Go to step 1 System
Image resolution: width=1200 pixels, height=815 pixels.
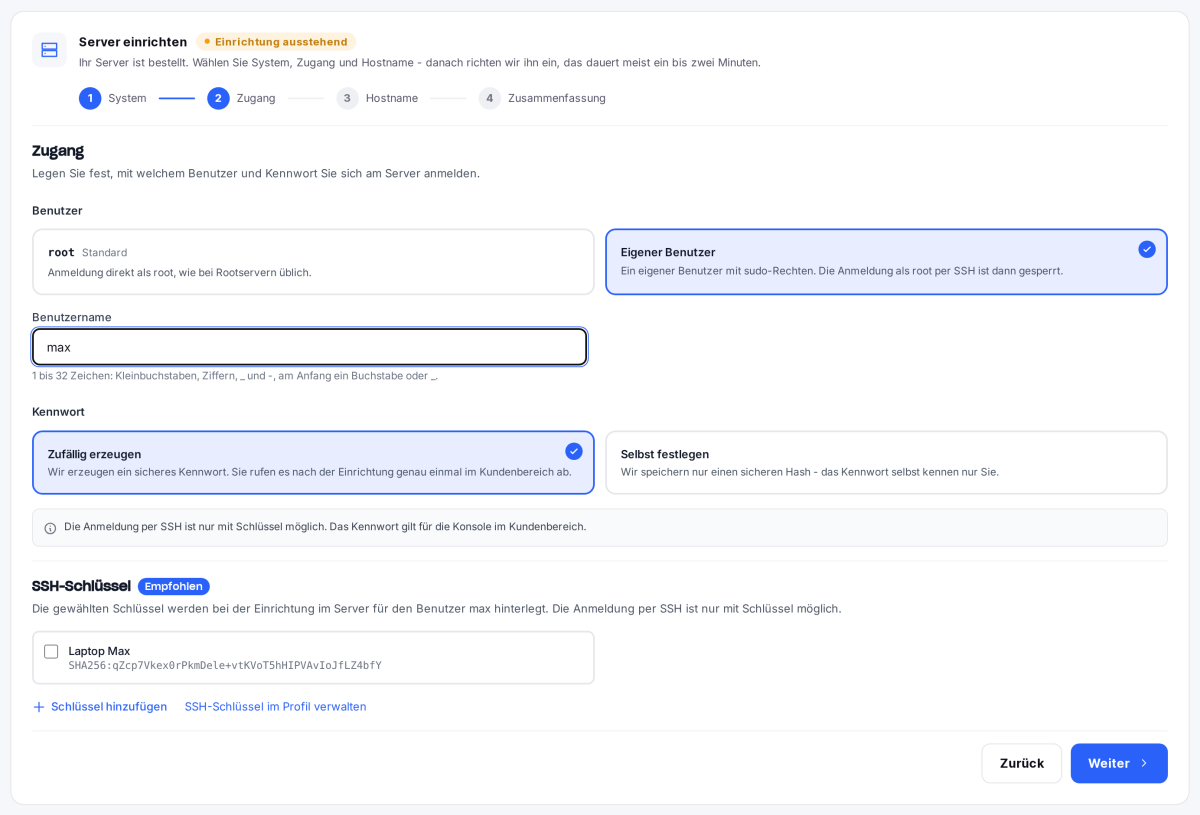point(113,98)
